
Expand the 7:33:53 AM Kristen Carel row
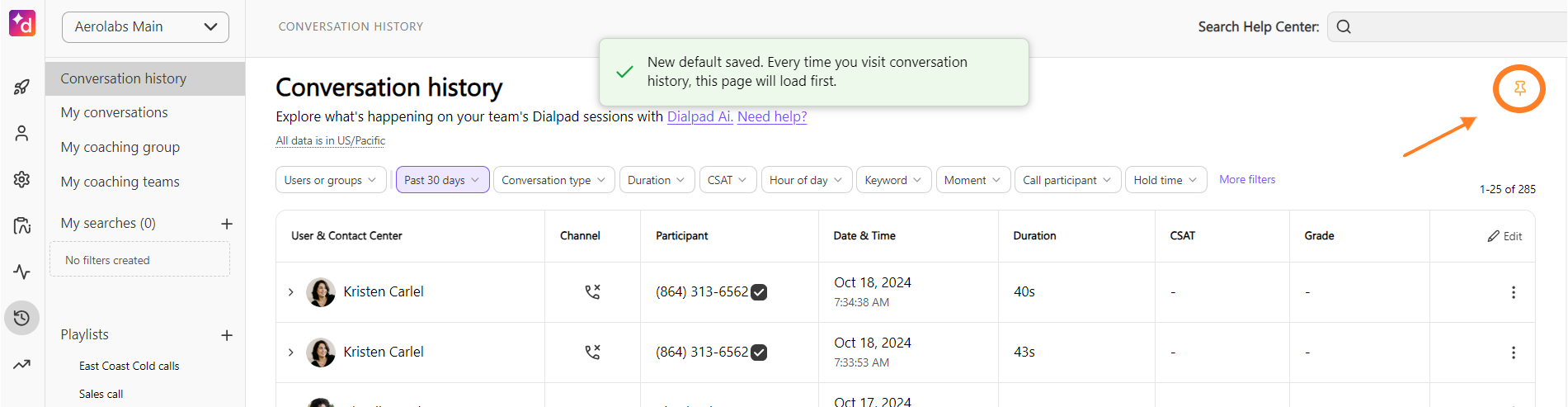click(291, 353)
